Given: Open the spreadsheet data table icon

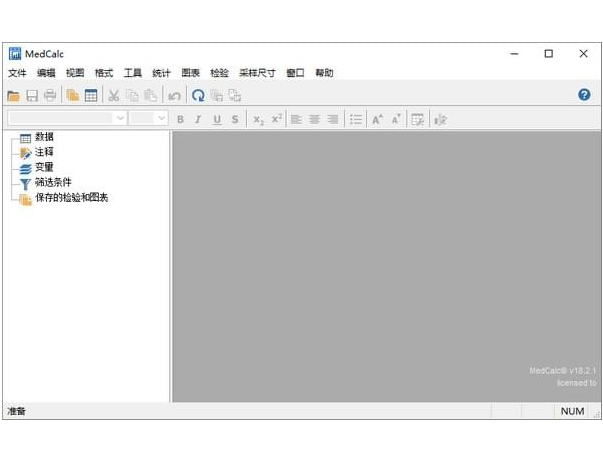Looking at the screenshot, I should click(x=91, y=95).
